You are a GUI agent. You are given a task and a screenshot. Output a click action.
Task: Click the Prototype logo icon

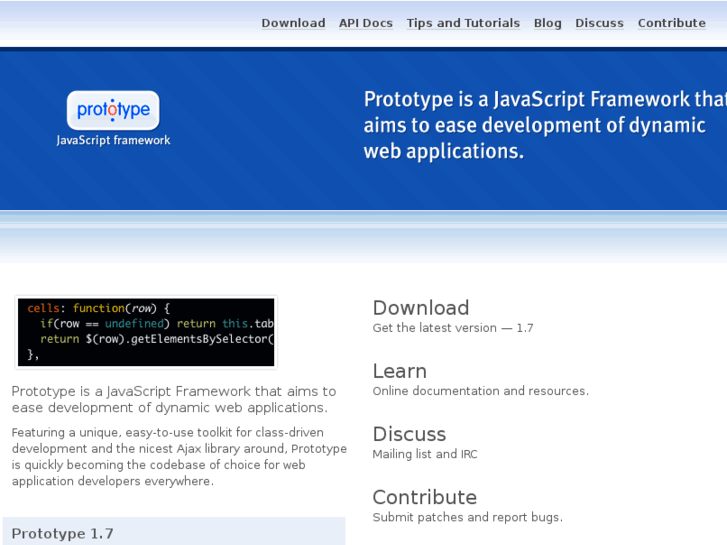coord(113,110)
